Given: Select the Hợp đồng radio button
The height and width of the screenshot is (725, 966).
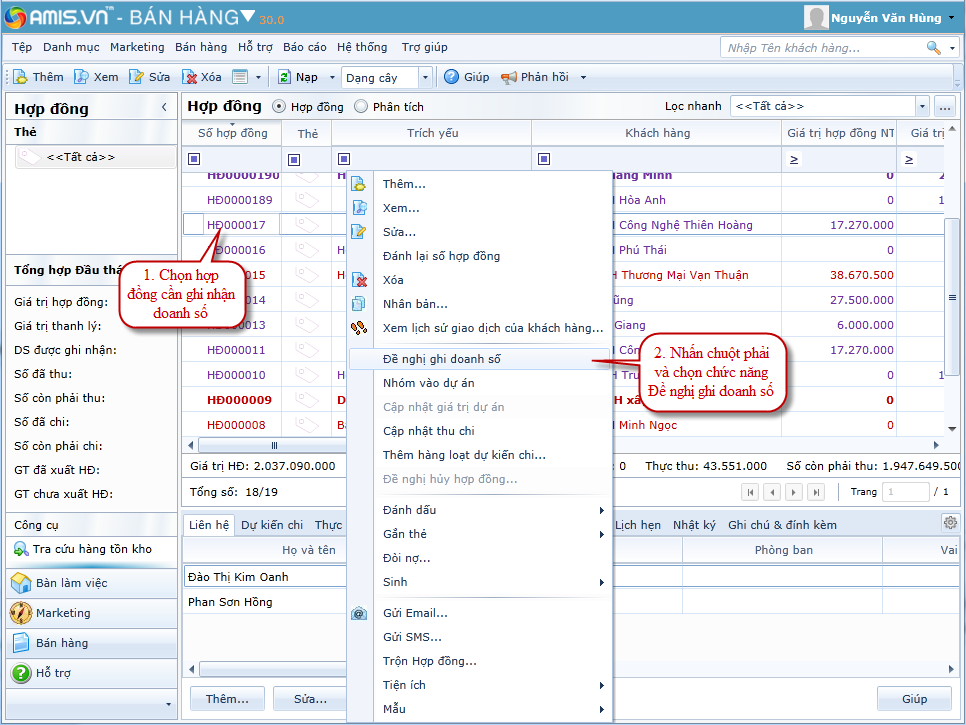Looking at the screenshot, I should [279, 106].
